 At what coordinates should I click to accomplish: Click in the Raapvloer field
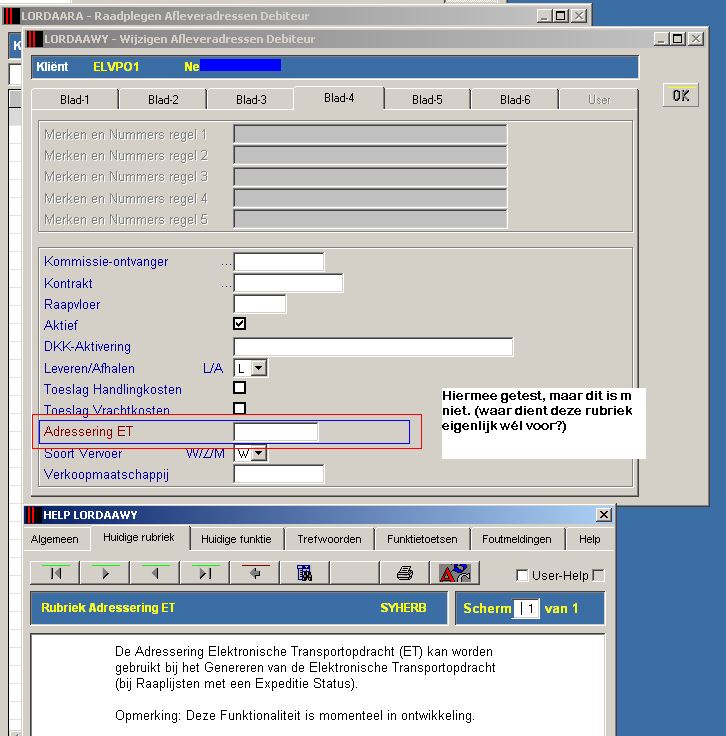(x=260, y=304)
